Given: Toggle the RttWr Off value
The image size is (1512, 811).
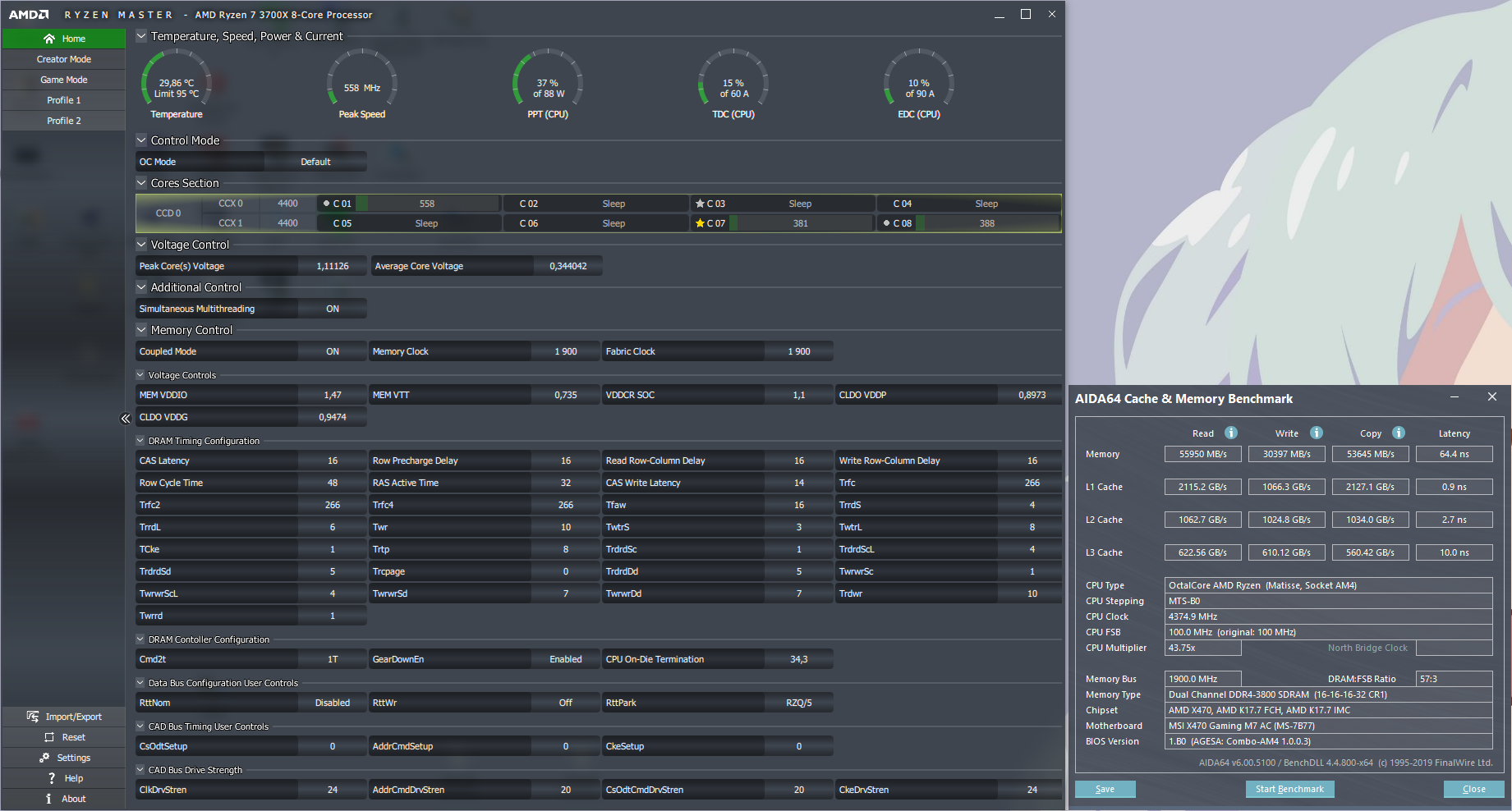Looking at the screenshot, I should coord(566,703).
